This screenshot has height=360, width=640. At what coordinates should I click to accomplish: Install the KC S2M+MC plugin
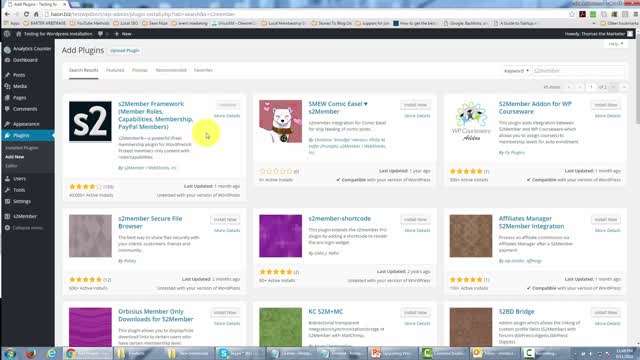(415, 313)
